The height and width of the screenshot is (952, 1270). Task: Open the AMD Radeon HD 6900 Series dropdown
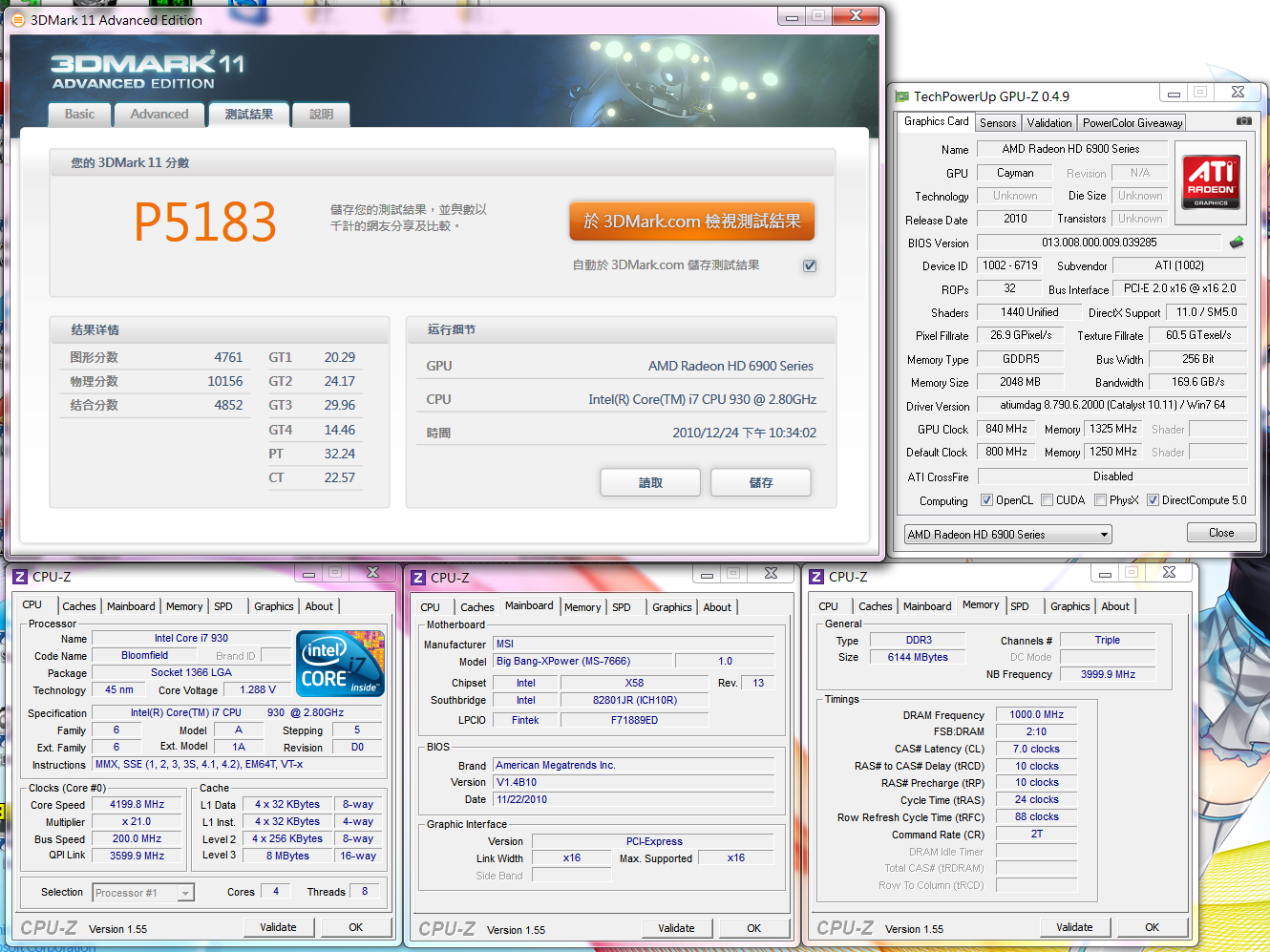(1007, 535)
